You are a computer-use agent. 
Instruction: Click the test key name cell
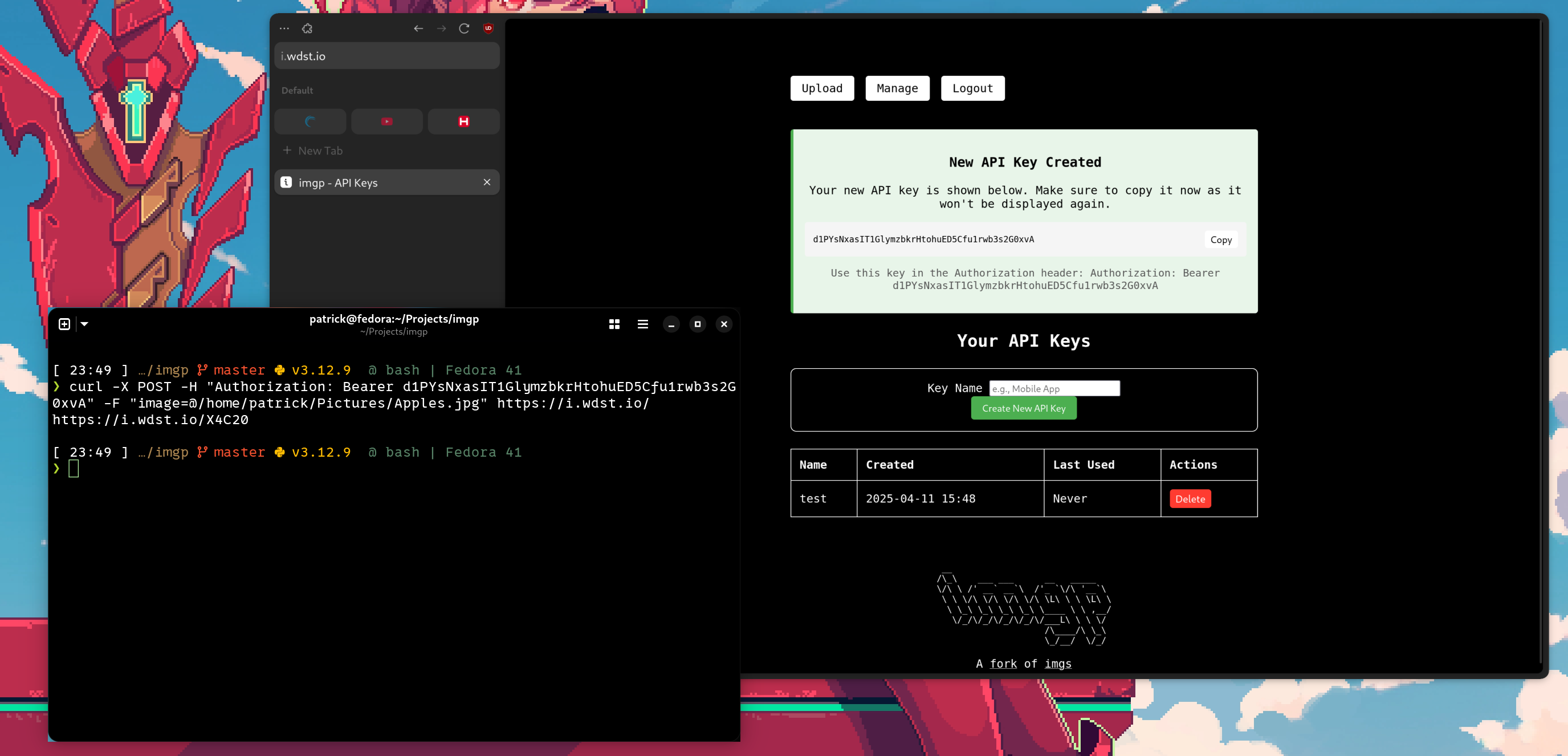point(824,499)
